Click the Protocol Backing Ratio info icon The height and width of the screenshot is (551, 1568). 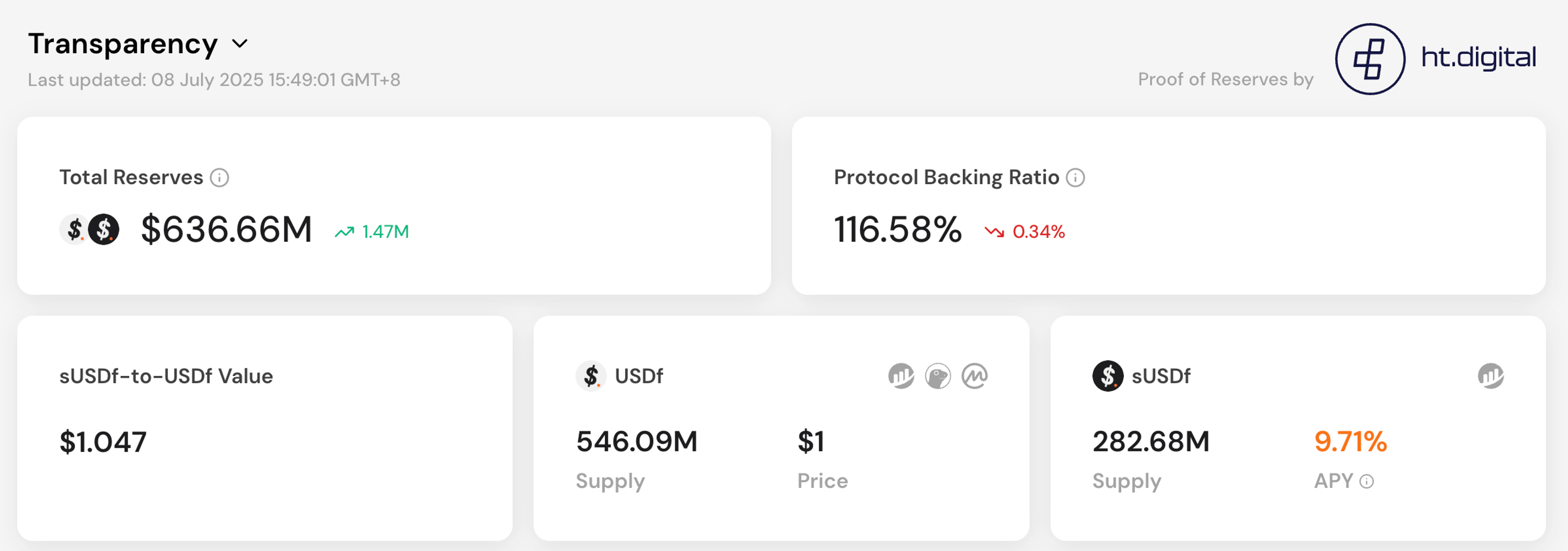pyautogui.click(x=1076, y=178)
